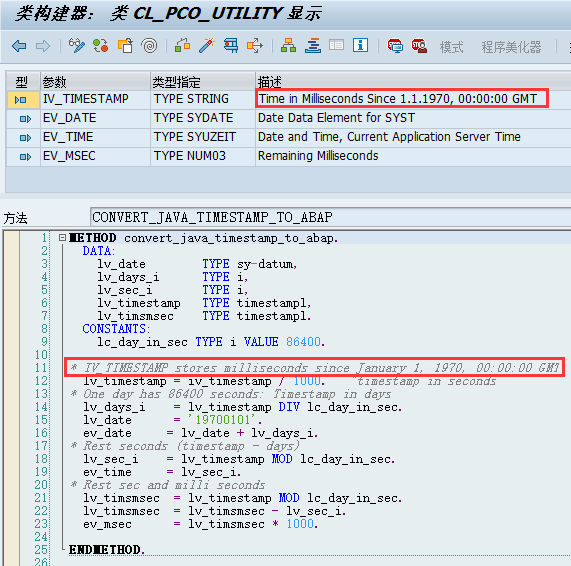571x566 pixels.
Task: Select the 类型指定 column header
Action: tap(202, 82)
